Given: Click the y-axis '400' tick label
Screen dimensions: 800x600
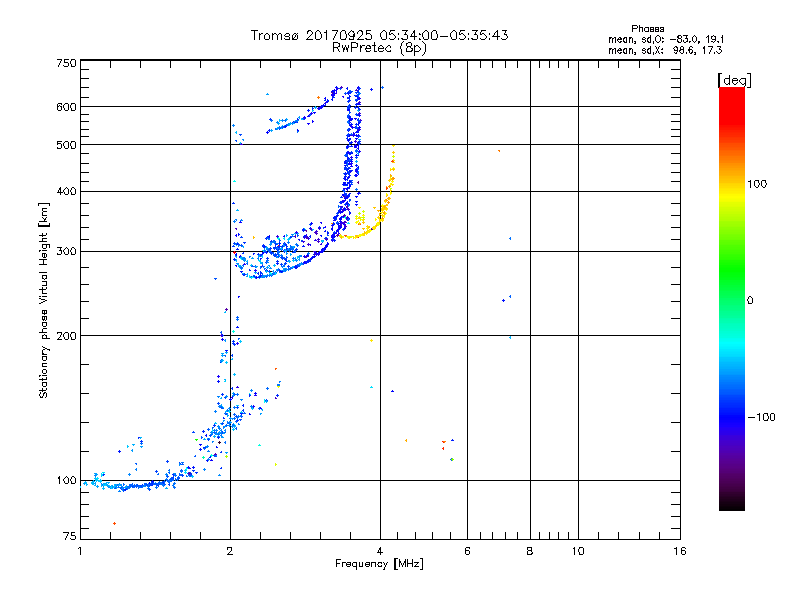Looking at the screenshot, I should [66, 191].
